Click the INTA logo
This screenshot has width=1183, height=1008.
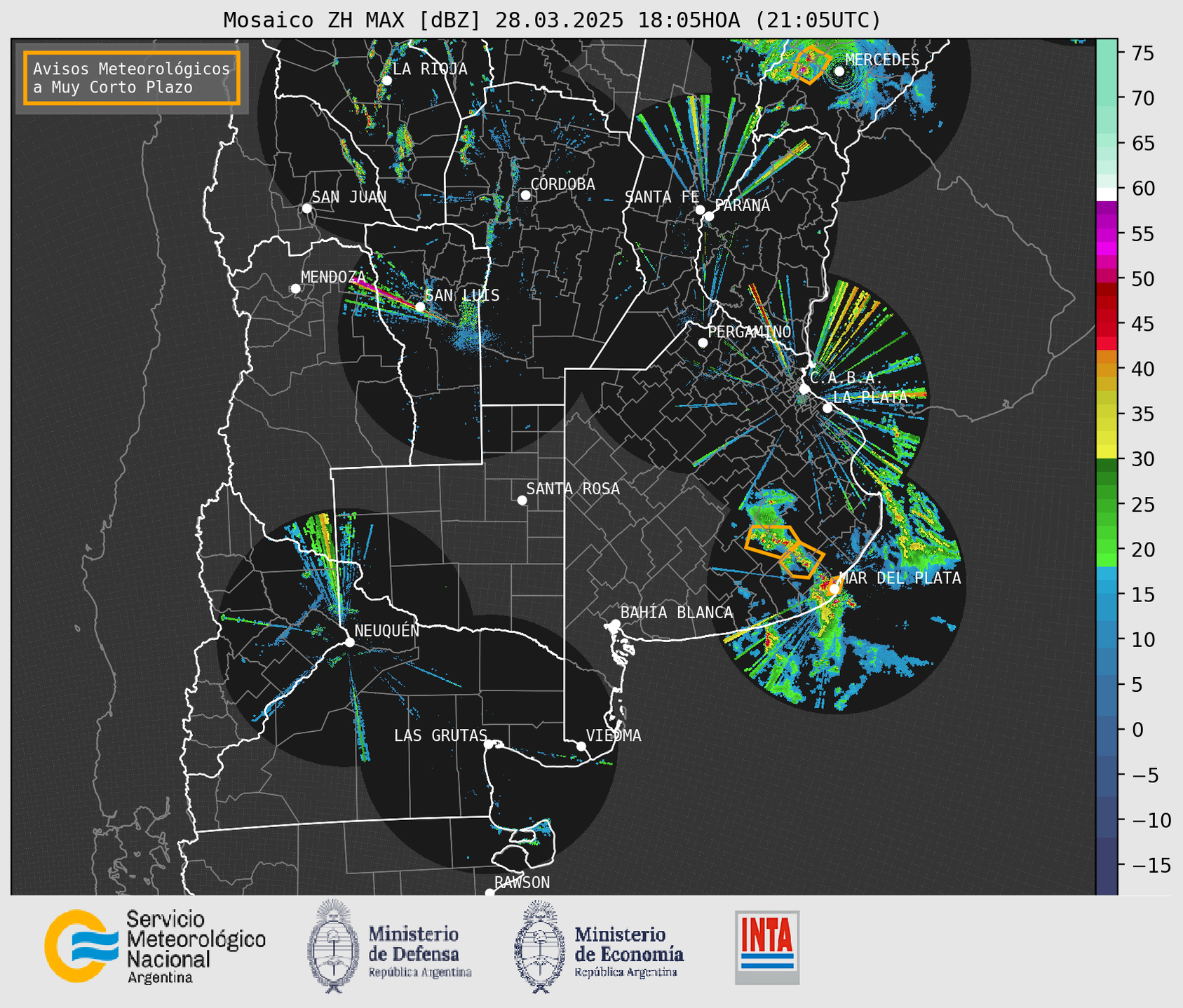tap(767, 947)
